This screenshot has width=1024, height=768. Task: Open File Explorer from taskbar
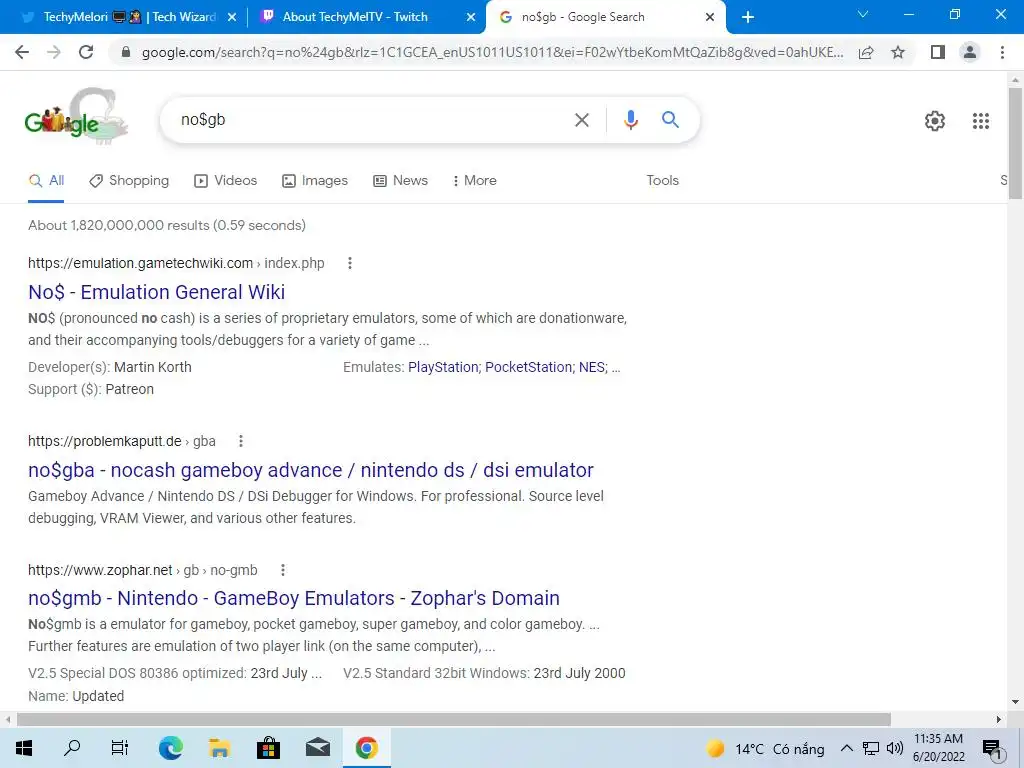point(219,748)
